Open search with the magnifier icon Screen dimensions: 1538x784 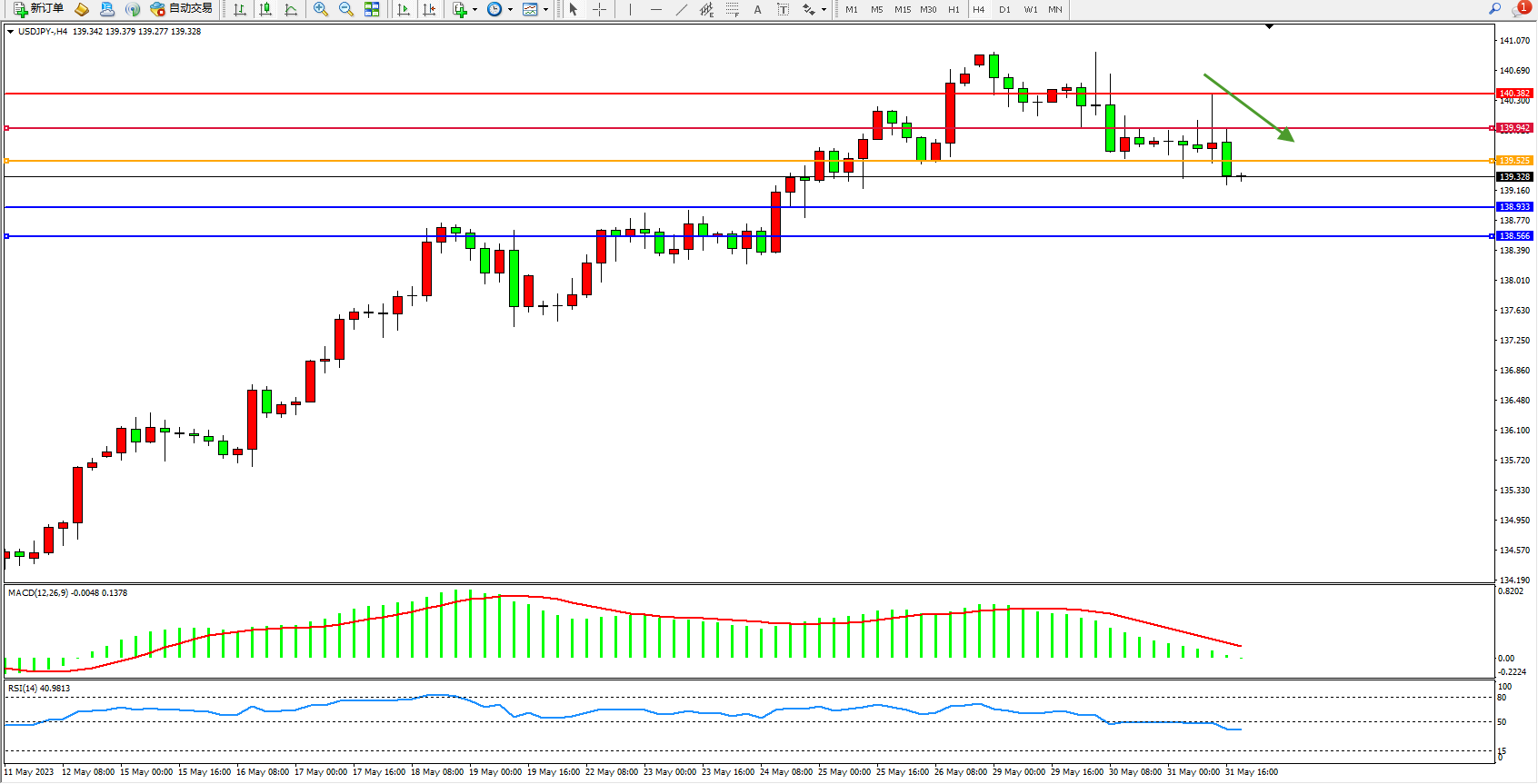tap(1494, 9)
